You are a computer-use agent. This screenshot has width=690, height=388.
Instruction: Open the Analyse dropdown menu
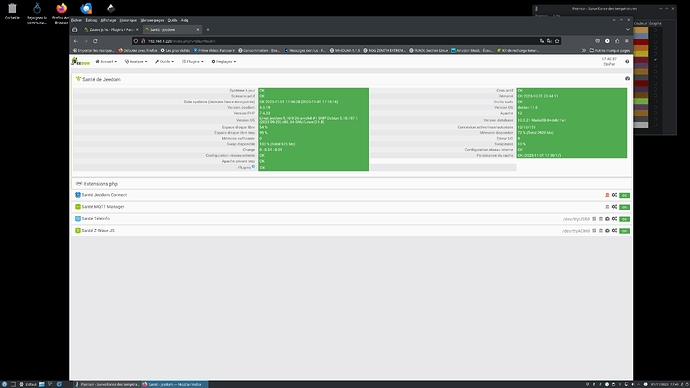pyautogui.click(x=136, y=62)
